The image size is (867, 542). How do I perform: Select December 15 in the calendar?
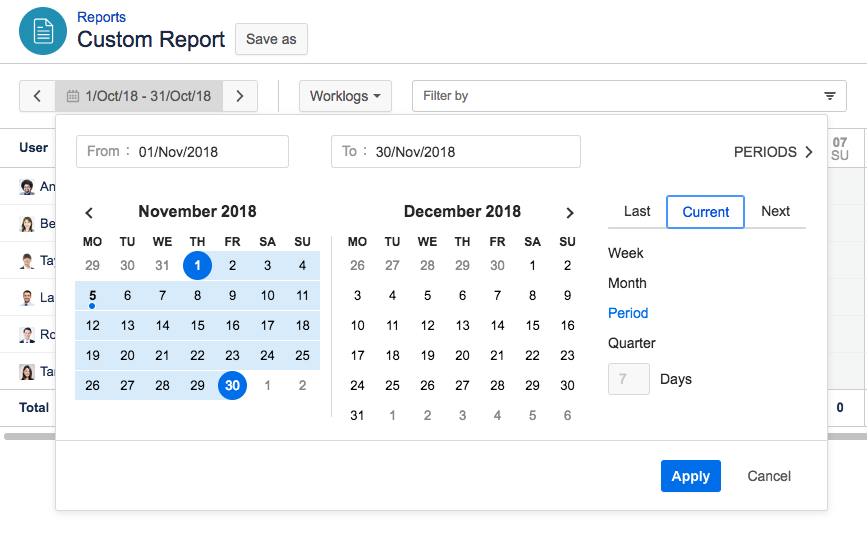[533, 325]
